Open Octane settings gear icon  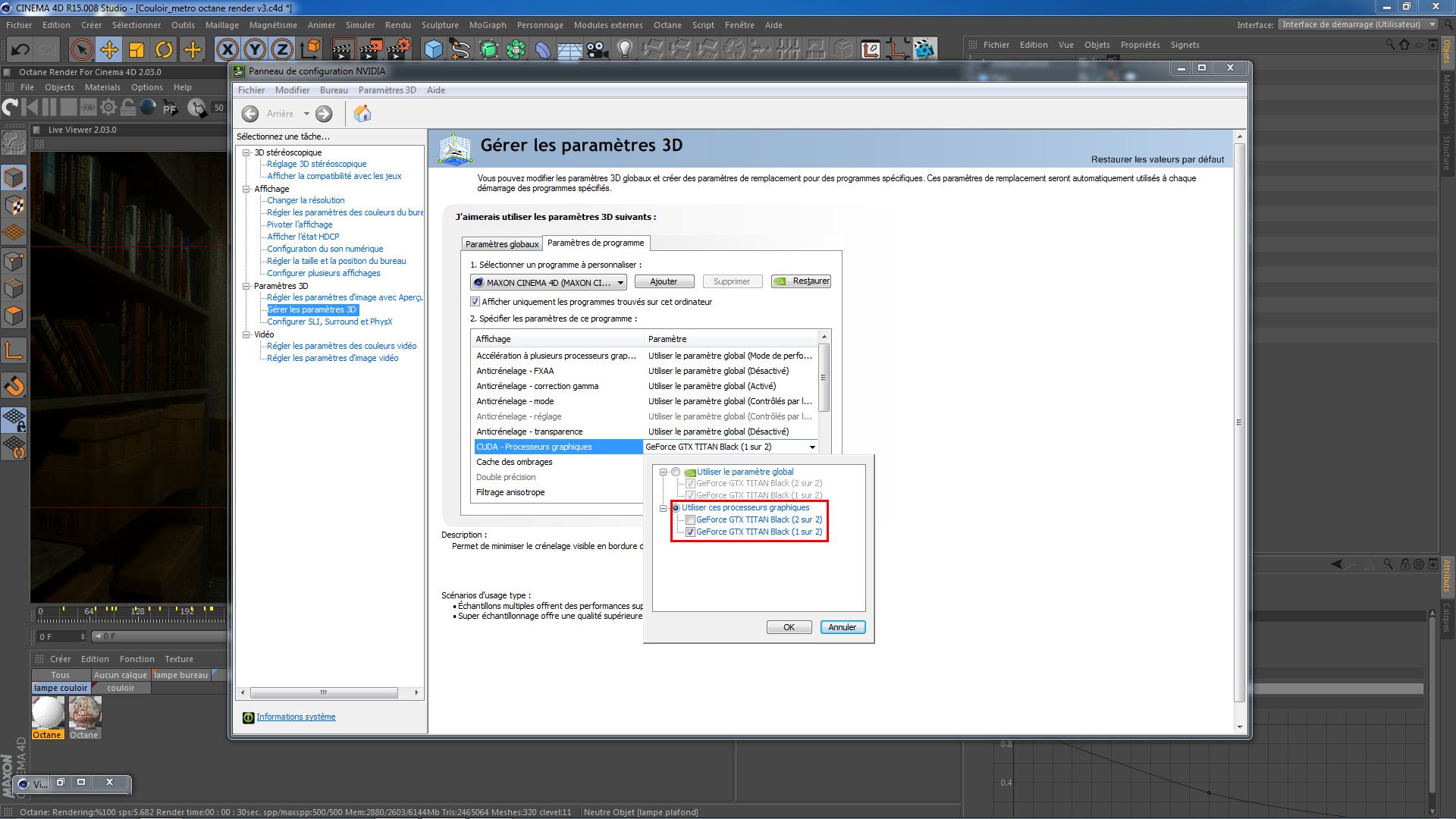[x=108, y=108]
